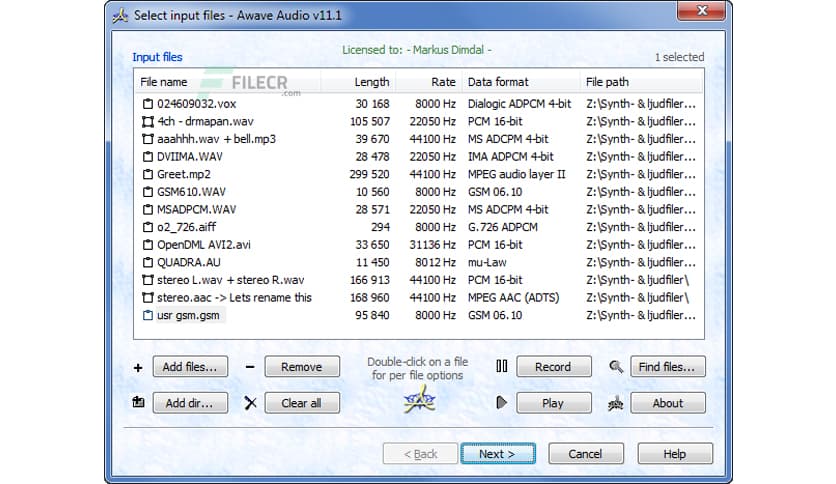Viewport: 836px width, 484px height.
Task: Click the MPEG AAC (ADTS) format cell
Action: click(x=513, y=297)
